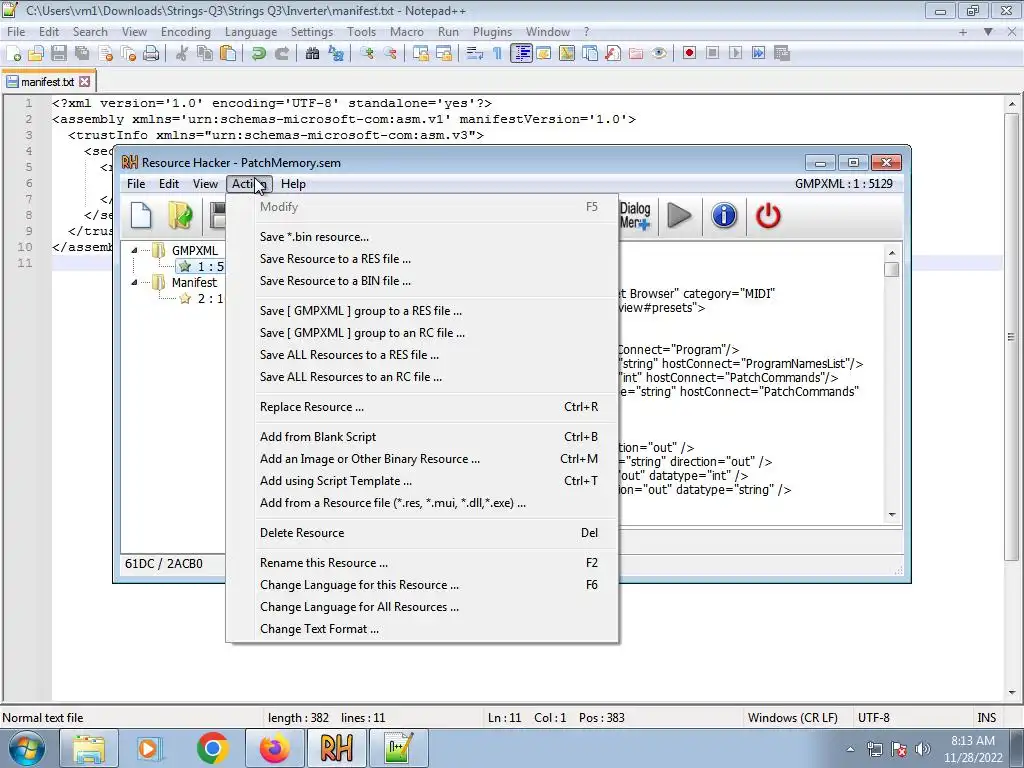Open Firefox from the taskbar

274,748
